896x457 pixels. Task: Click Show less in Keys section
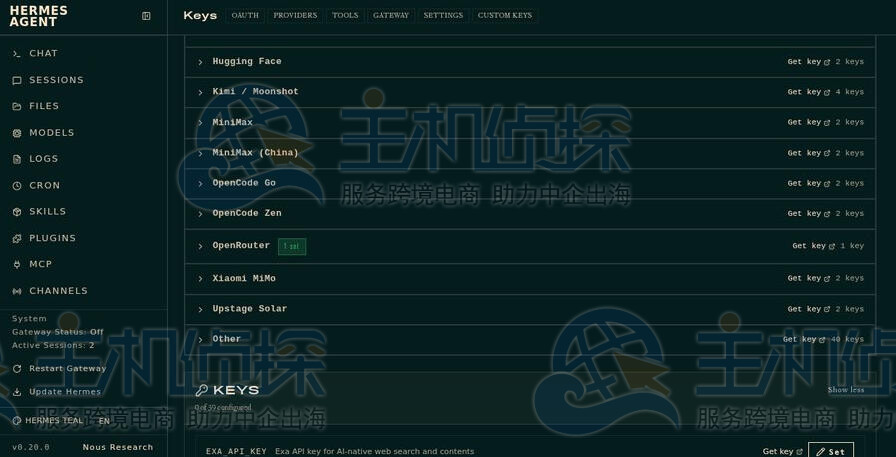coord(846,390)
